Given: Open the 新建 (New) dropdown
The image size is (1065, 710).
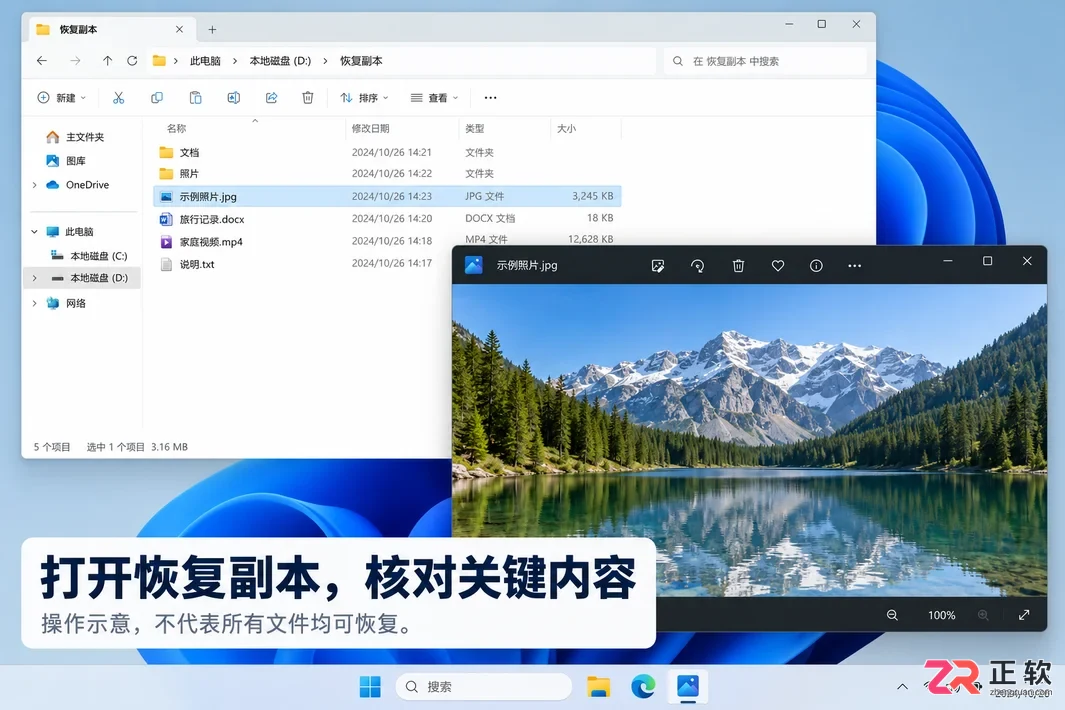Looking at the screenshot, I should [x=62, y=98].
